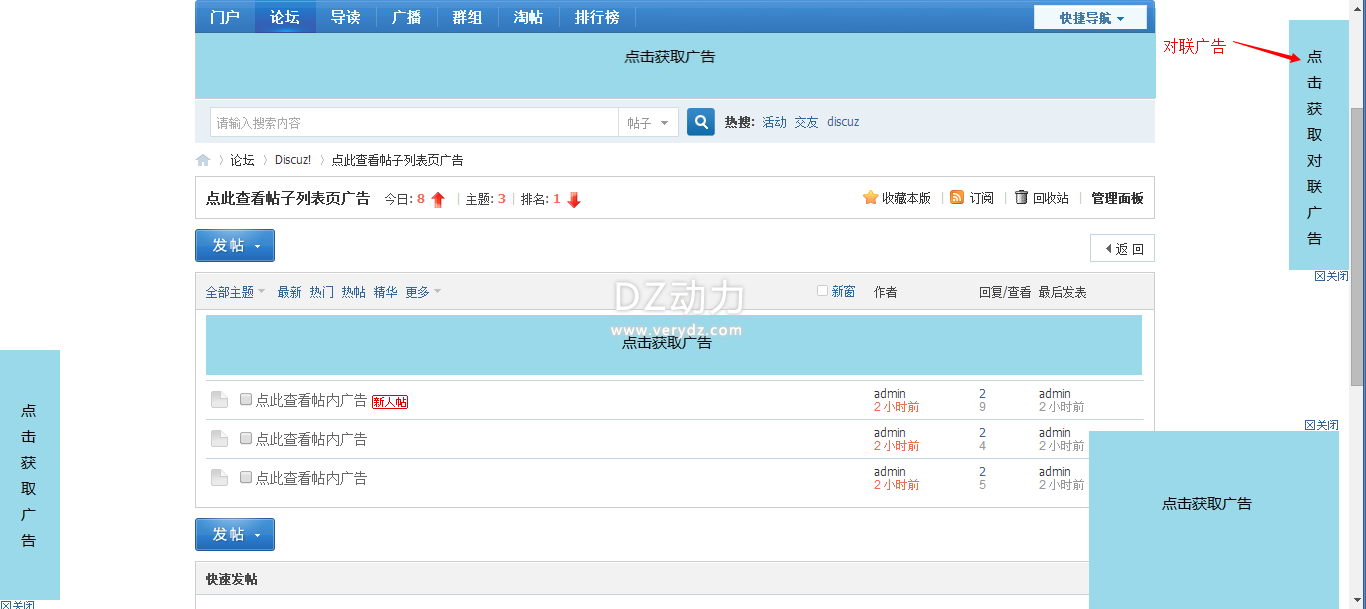This screenshot has height=609, width=1366.
Task: Click into the search input field
Action: coord(414,123)
